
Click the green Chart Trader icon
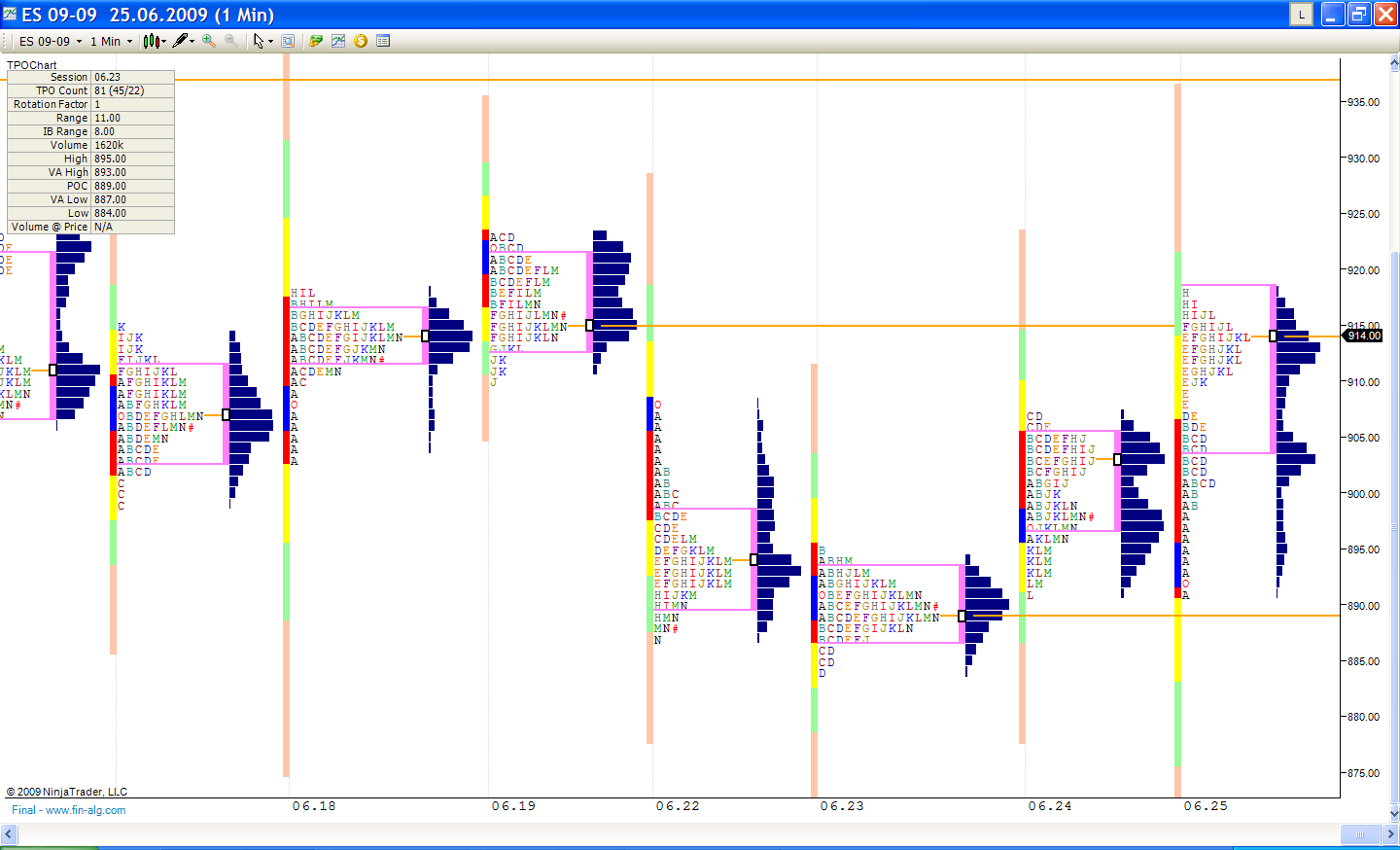coord(315,41)
